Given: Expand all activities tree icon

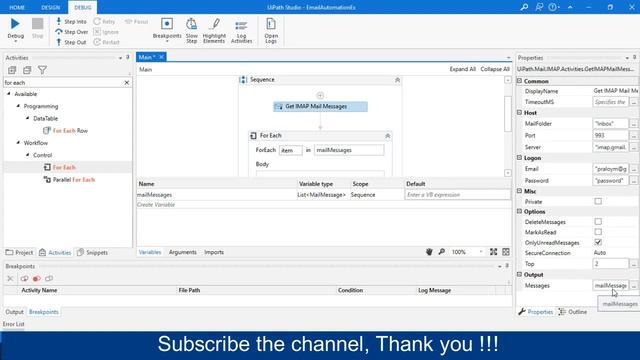Looking at the screenshot, I should click(x=12, y=70).
